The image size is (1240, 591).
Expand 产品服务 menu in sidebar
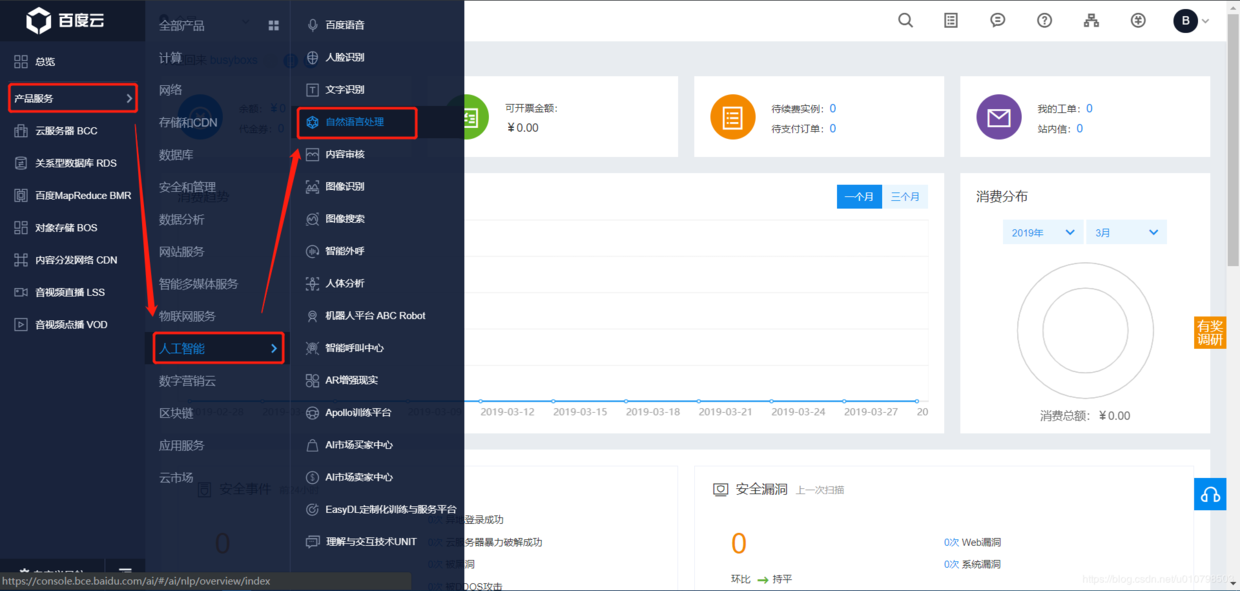click(72, 98)
